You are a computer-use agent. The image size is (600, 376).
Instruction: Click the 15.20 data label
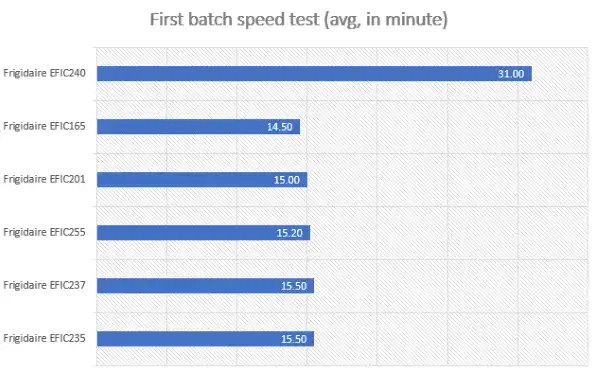(x=290, y=233)
